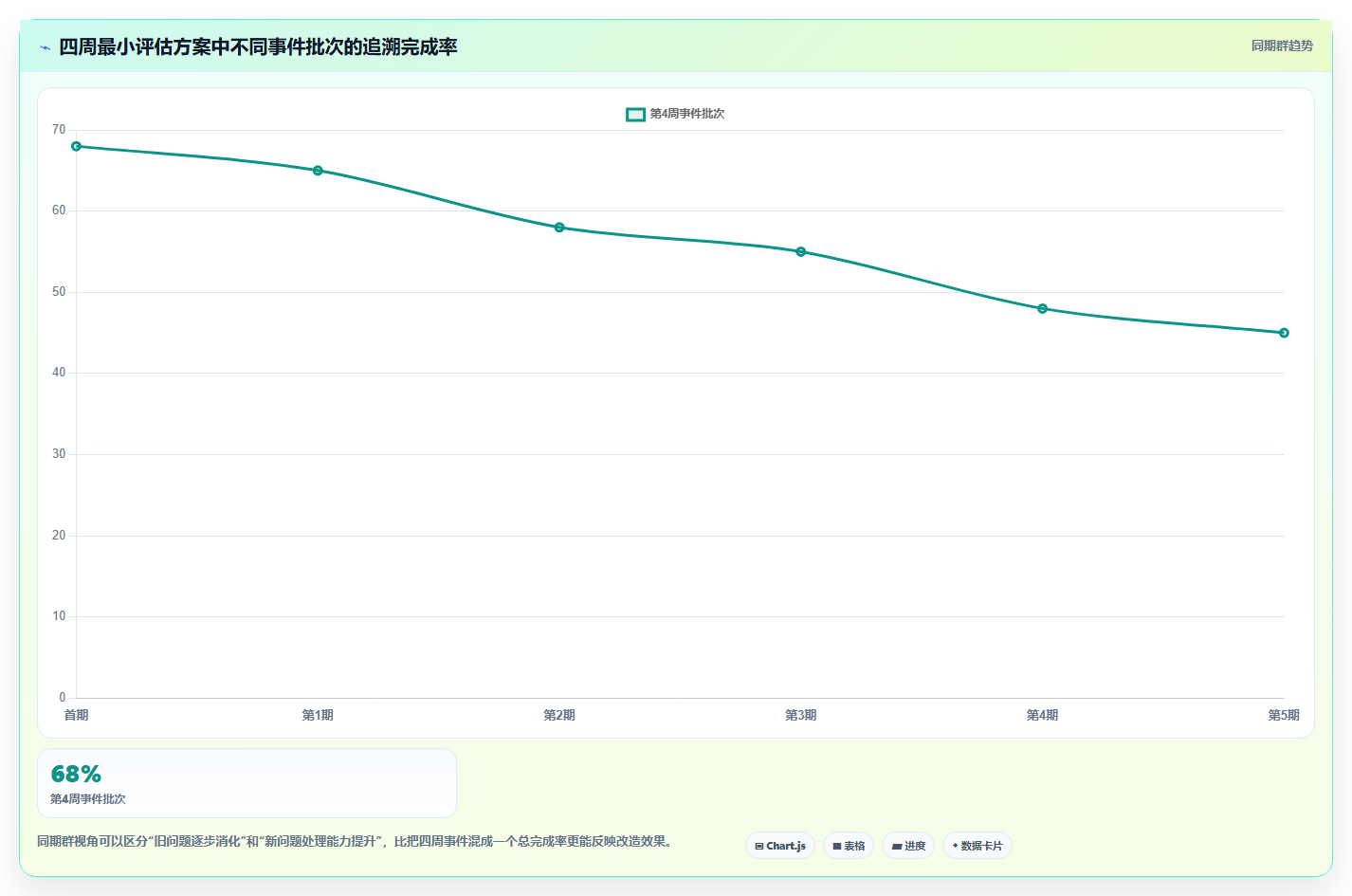Viewport: 1352px width, 896px height.
Task: Click the 50 y-axis tick label
Action: pyautogui.click(x=59, y=292)
